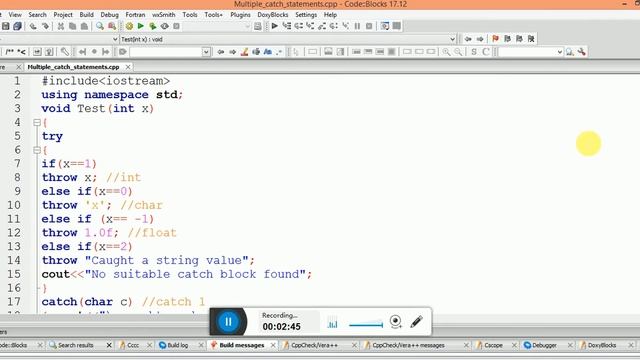Click the Jump back arrow near bookmarks
Viewport: 640px width, 360px height.
pos(468,39)
